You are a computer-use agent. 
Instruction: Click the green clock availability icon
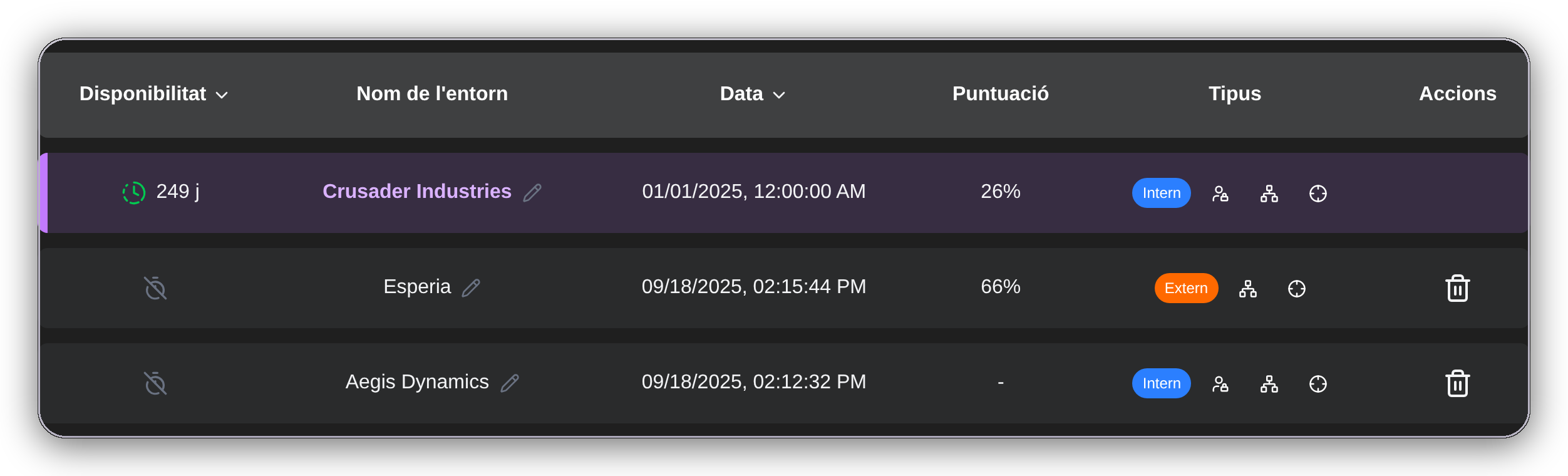[134, 193]
